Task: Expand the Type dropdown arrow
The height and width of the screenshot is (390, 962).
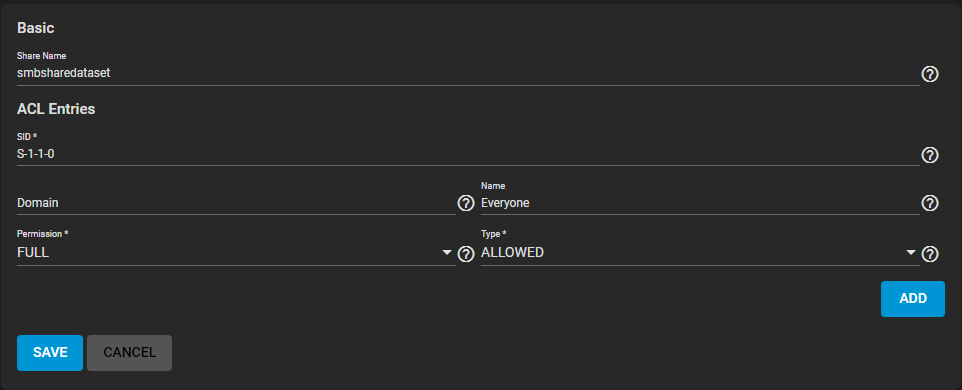Action: (911, 253)
